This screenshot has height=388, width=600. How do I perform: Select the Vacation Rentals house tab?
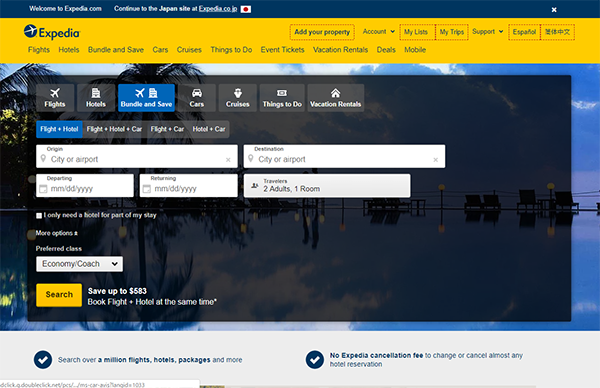coord(336,98)
